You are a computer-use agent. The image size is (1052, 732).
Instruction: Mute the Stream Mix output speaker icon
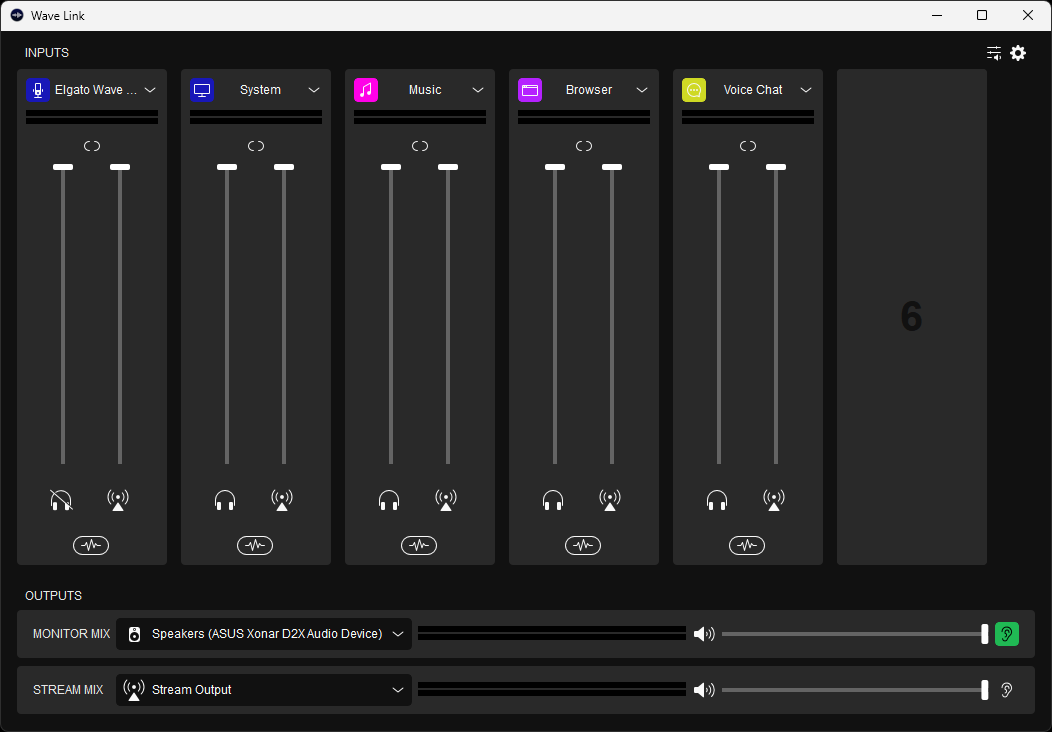click(x=704, y=690)
